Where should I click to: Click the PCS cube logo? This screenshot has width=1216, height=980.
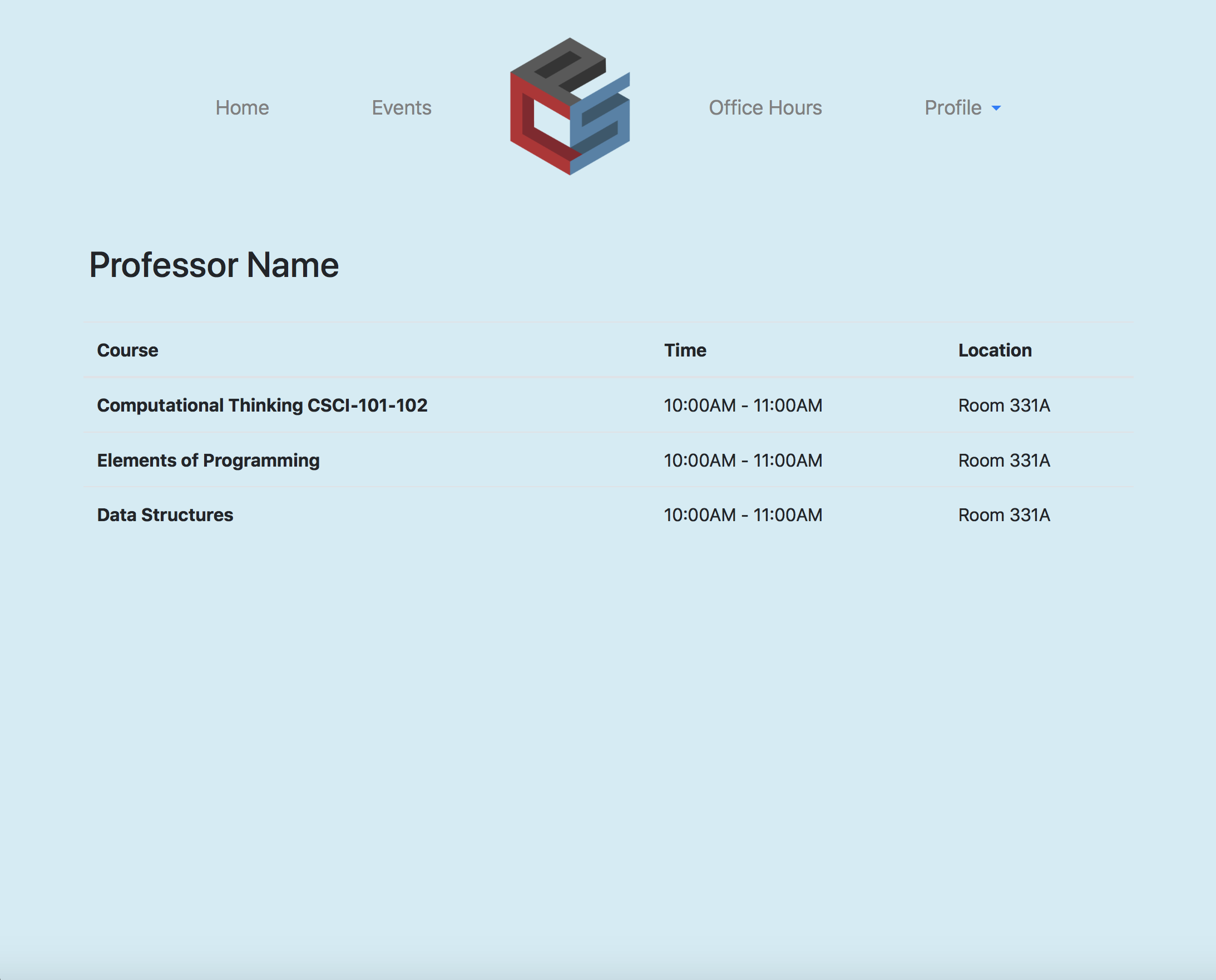pos(570,107)
